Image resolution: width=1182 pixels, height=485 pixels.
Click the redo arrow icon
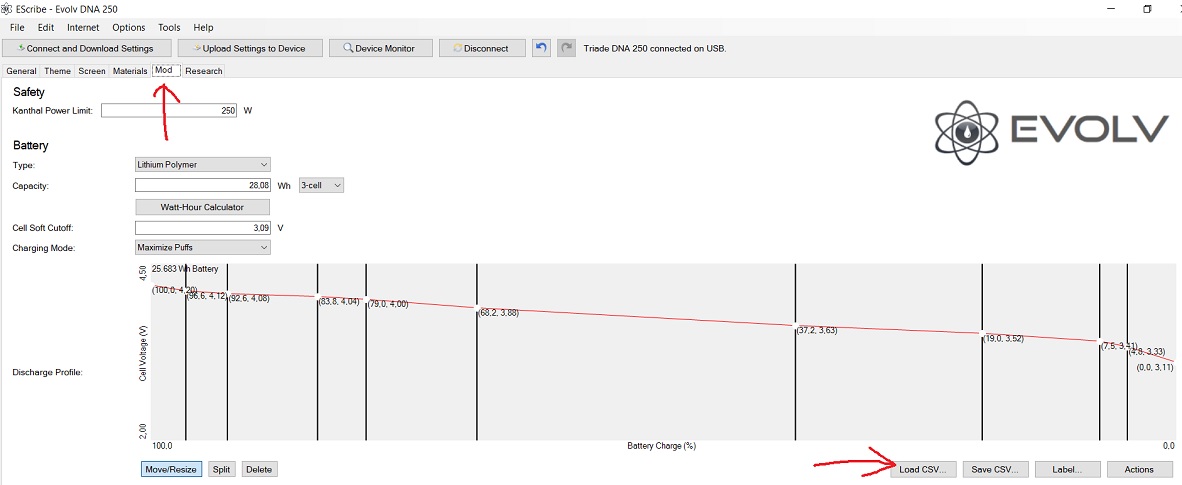click(567, 48)
